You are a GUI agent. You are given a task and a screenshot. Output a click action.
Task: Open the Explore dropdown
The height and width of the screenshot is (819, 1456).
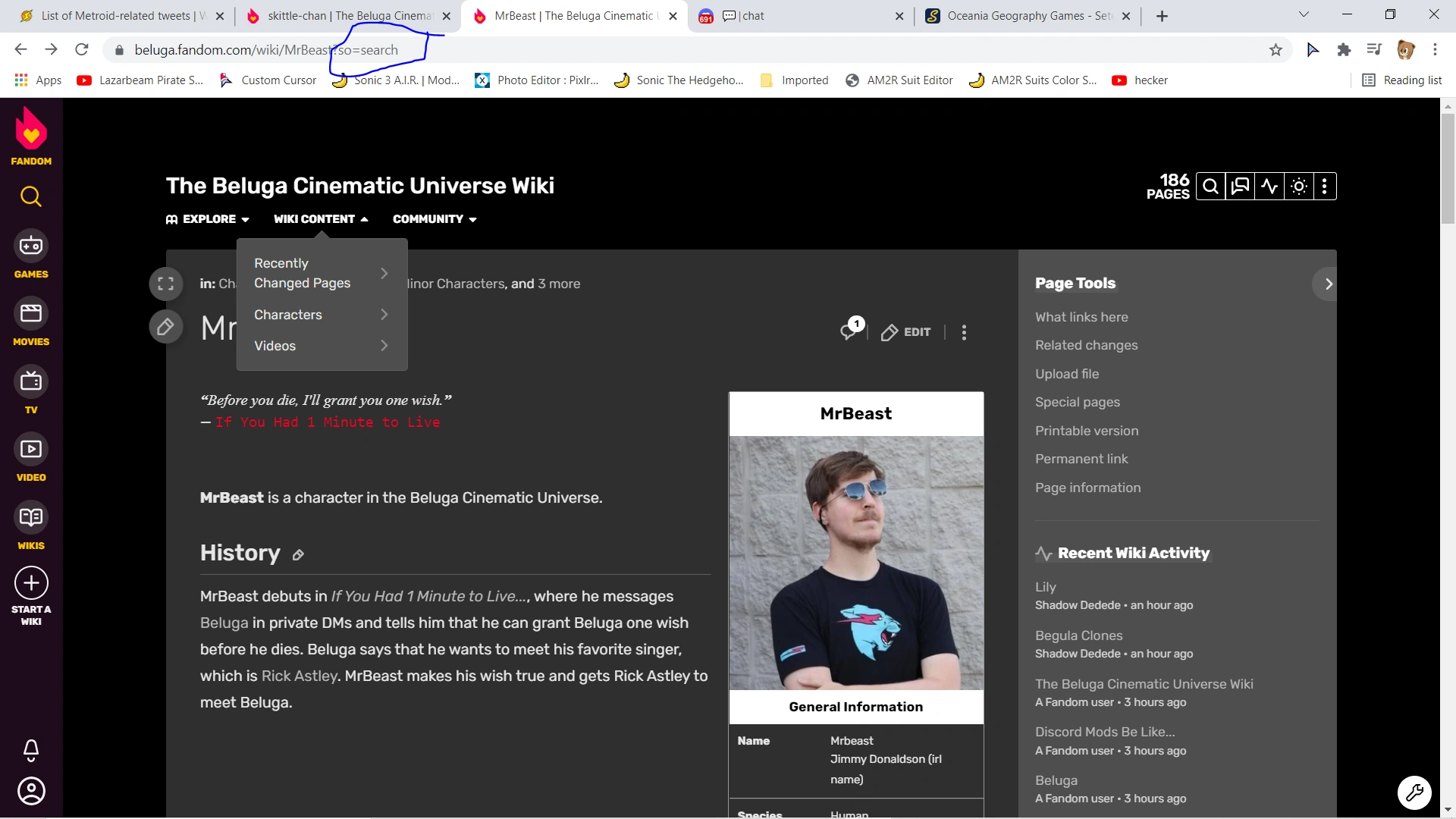tap(206, 219)
